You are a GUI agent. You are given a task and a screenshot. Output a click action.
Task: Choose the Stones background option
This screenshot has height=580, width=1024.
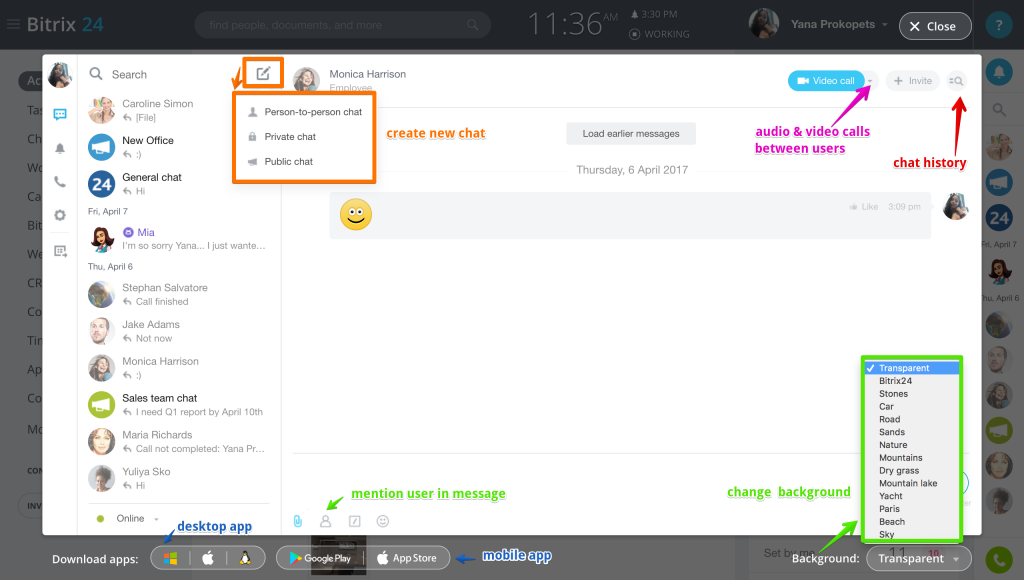[x=912, y=394]
